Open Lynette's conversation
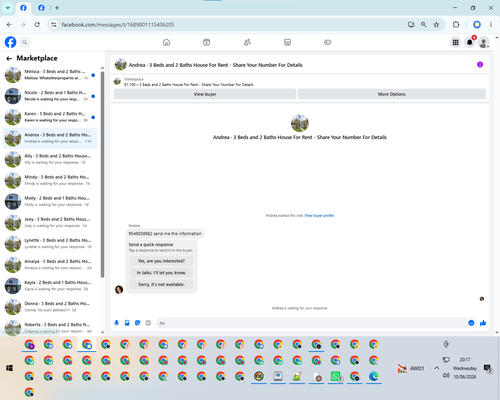The image size is (500, 400). click(x=50, y=243)
